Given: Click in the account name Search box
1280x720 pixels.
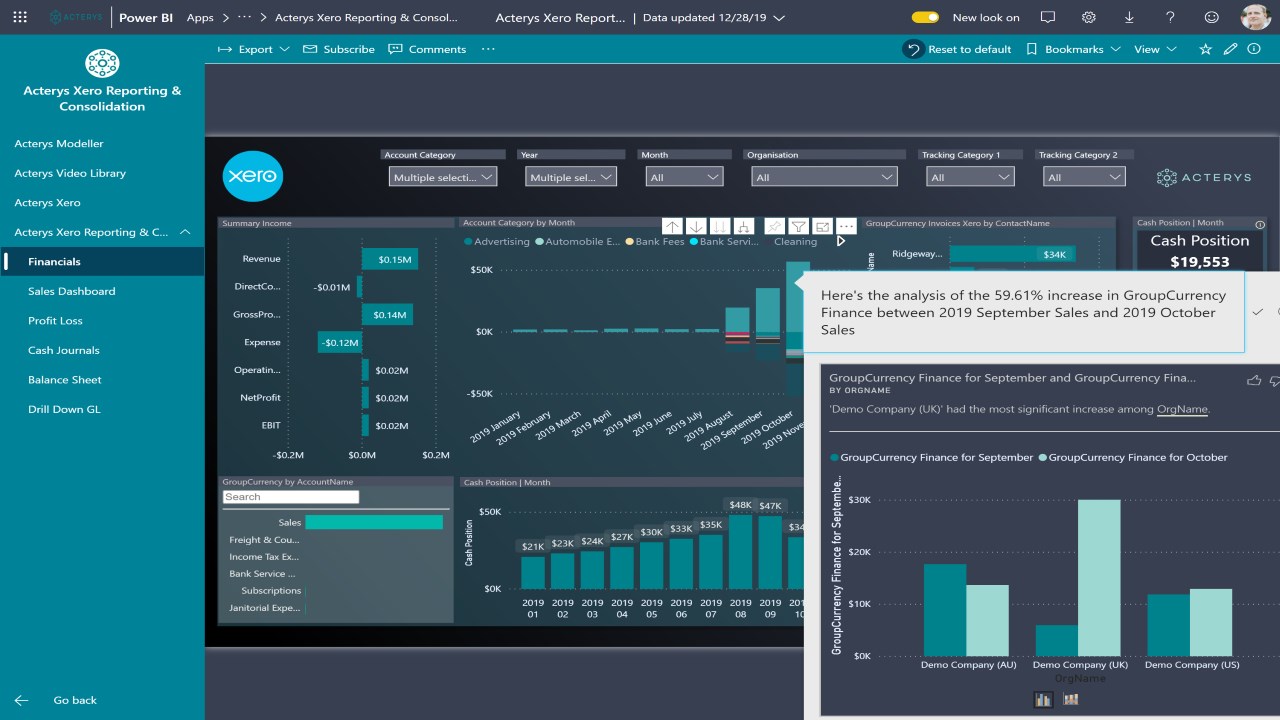Looking at the screenshot, I should pyautogui.click(x=290, y=497).
